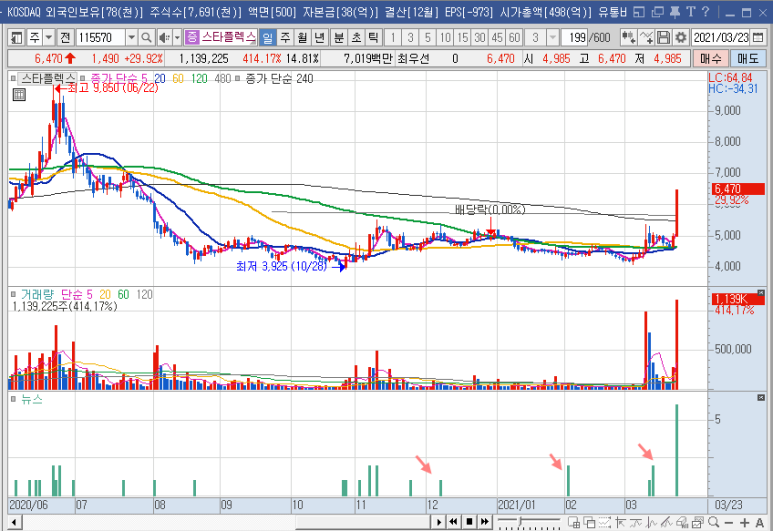Click the pin window icon in title bar
Image resolution: width=773 pixels, height=531 pixels.
tap(675, 11)
